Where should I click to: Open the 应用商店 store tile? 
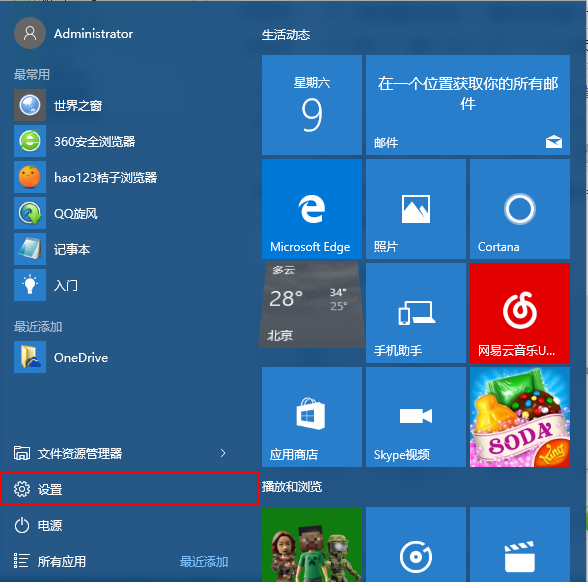pos(312,417)
